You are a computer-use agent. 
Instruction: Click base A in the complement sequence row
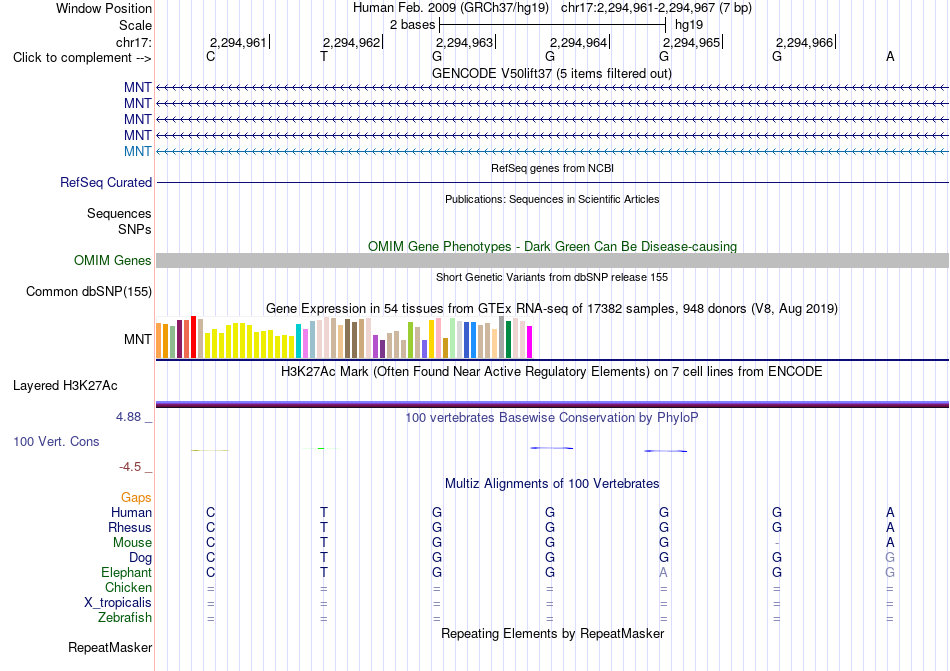(x=890, y=56)
